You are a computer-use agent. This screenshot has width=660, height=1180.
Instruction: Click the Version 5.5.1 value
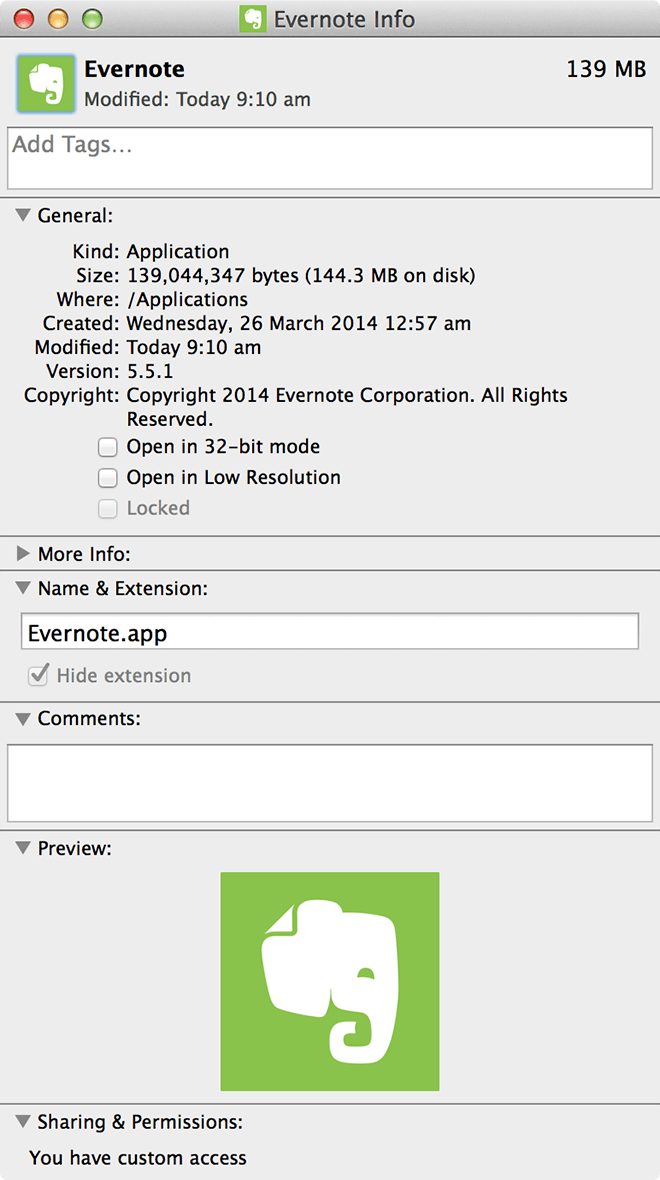coord(151,371)
